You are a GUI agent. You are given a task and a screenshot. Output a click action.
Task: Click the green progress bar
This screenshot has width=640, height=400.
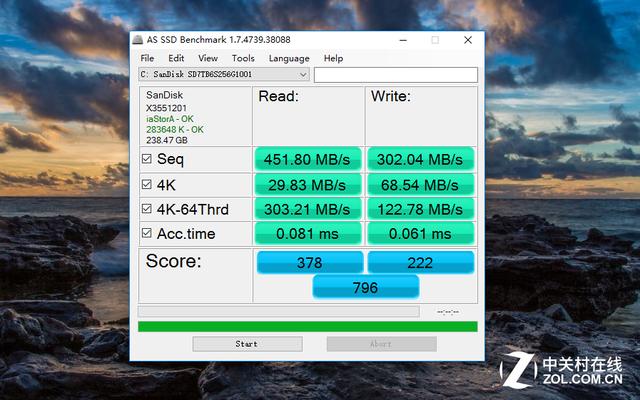click(308, 326)
